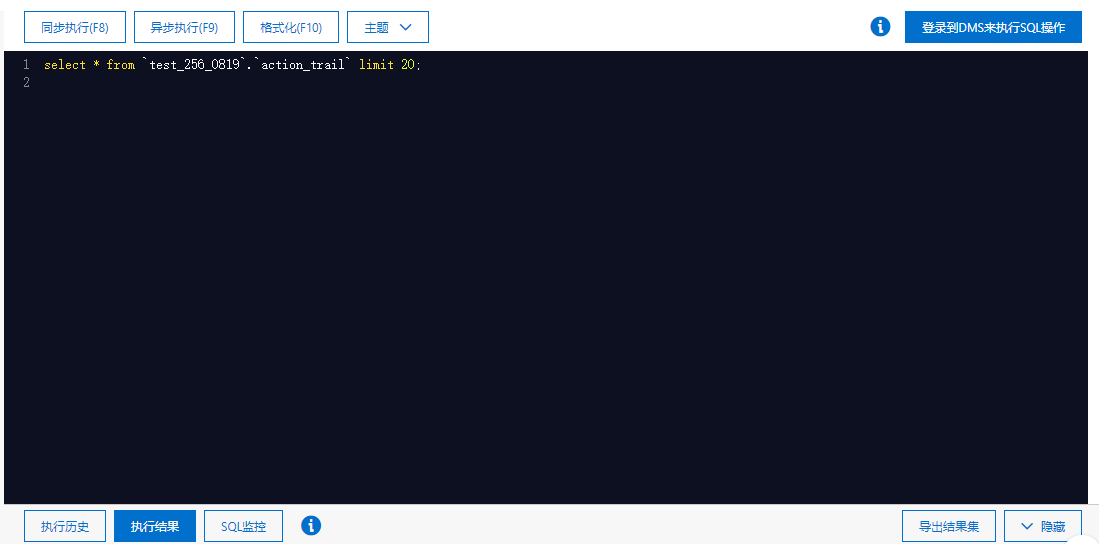The image size is (1099, 544).
Task: Collapse the panel using 隐藏
Action: pos(1043,526)
